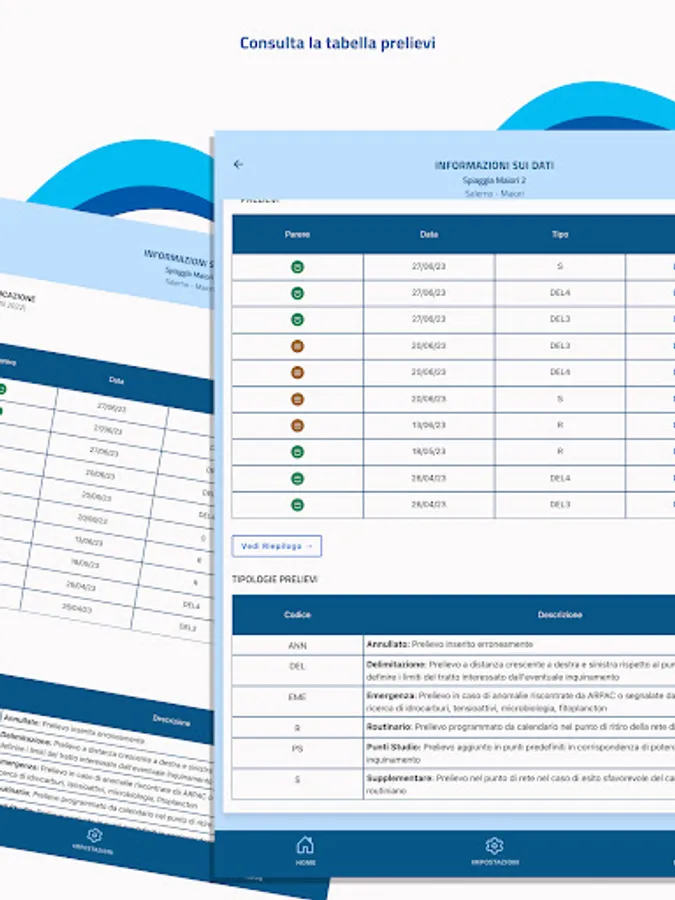Select the DEL3 type cell in the 20/06/23 row
This screenshot has width=675, height=900.
coord(560,346)
